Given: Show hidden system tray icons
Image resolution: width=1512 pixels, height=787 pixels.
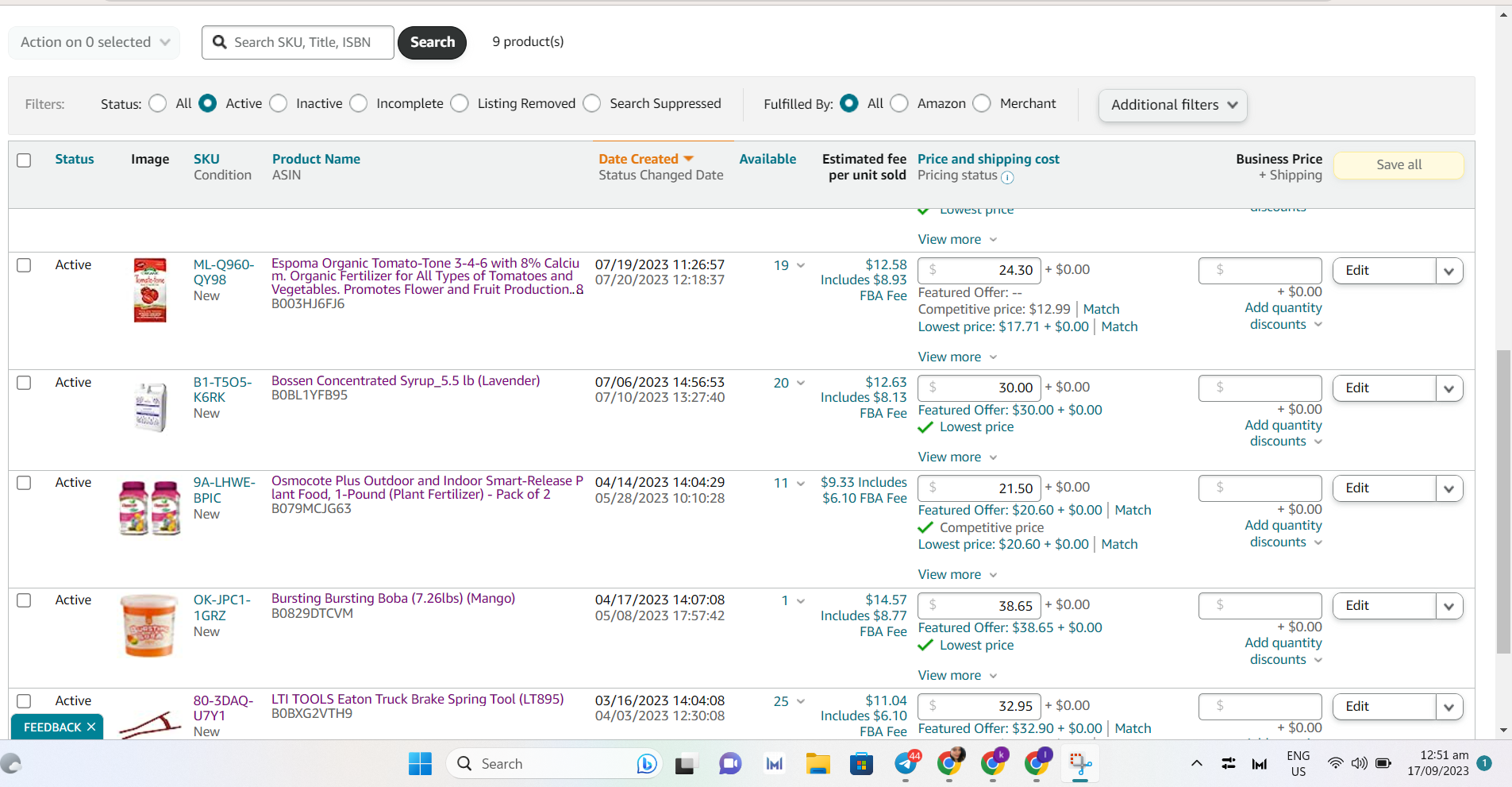Looking at the screenshot, I should coord(1196,764).
